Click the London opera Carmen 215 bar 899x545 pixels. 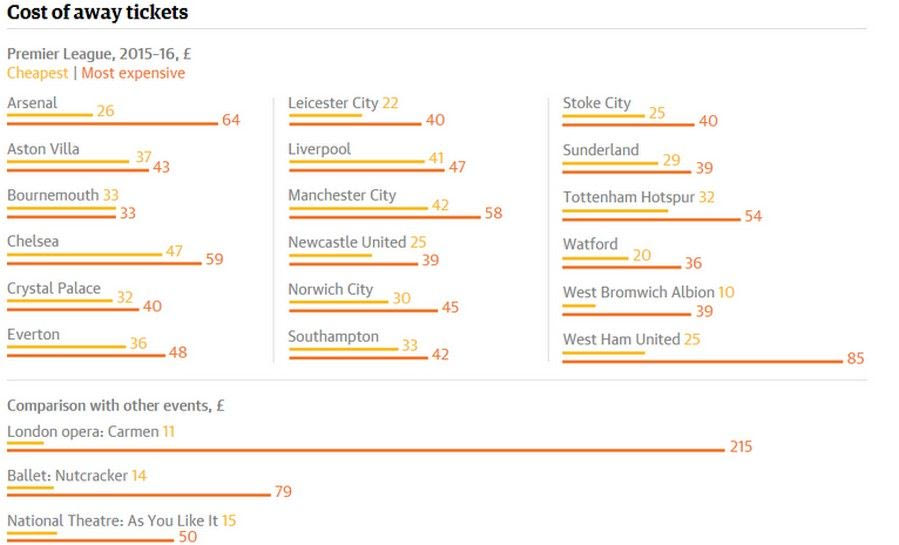365,450
